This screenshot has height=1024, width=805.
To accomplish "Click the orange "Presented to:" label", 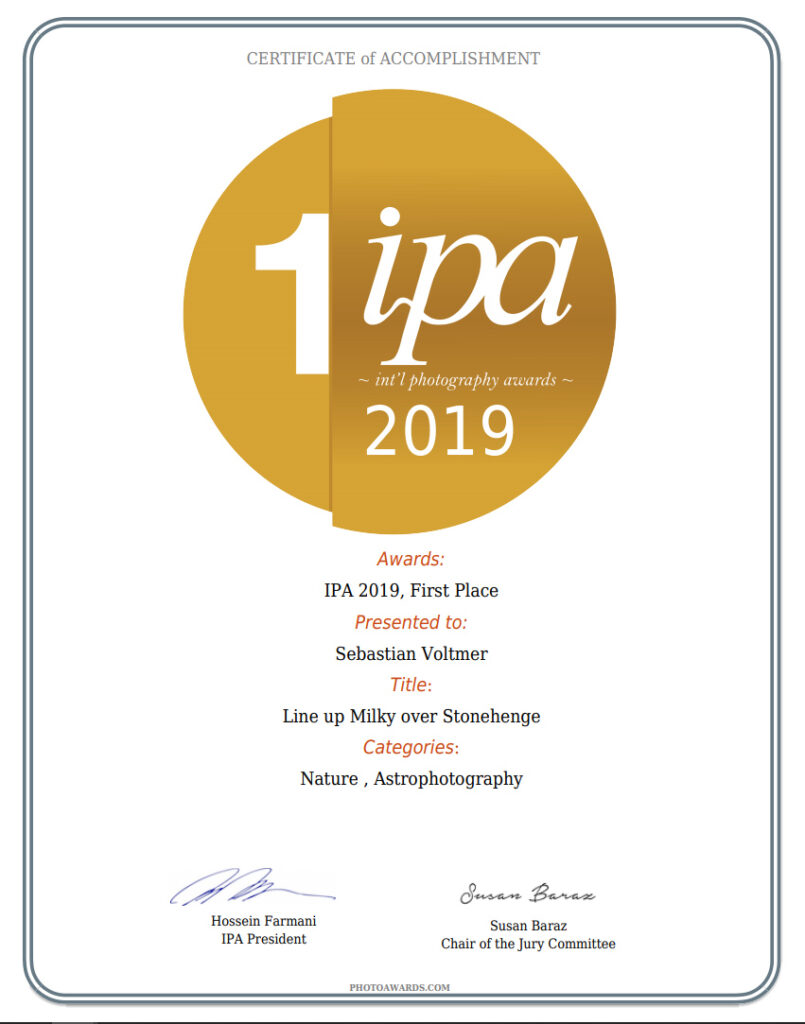I will point(410,622).
